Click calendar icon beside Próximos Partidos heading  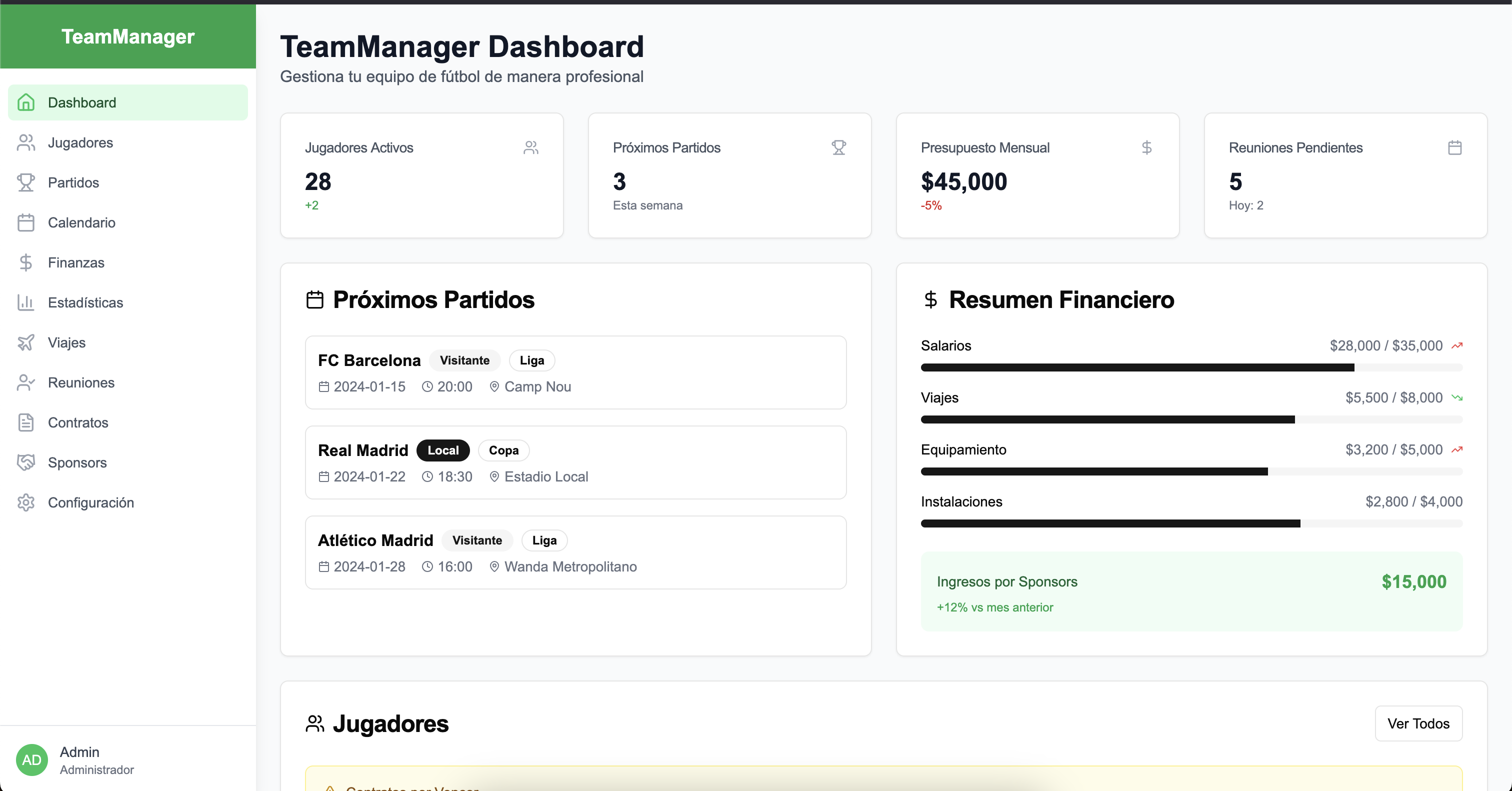pyautogui.click(x=315, y=300)
